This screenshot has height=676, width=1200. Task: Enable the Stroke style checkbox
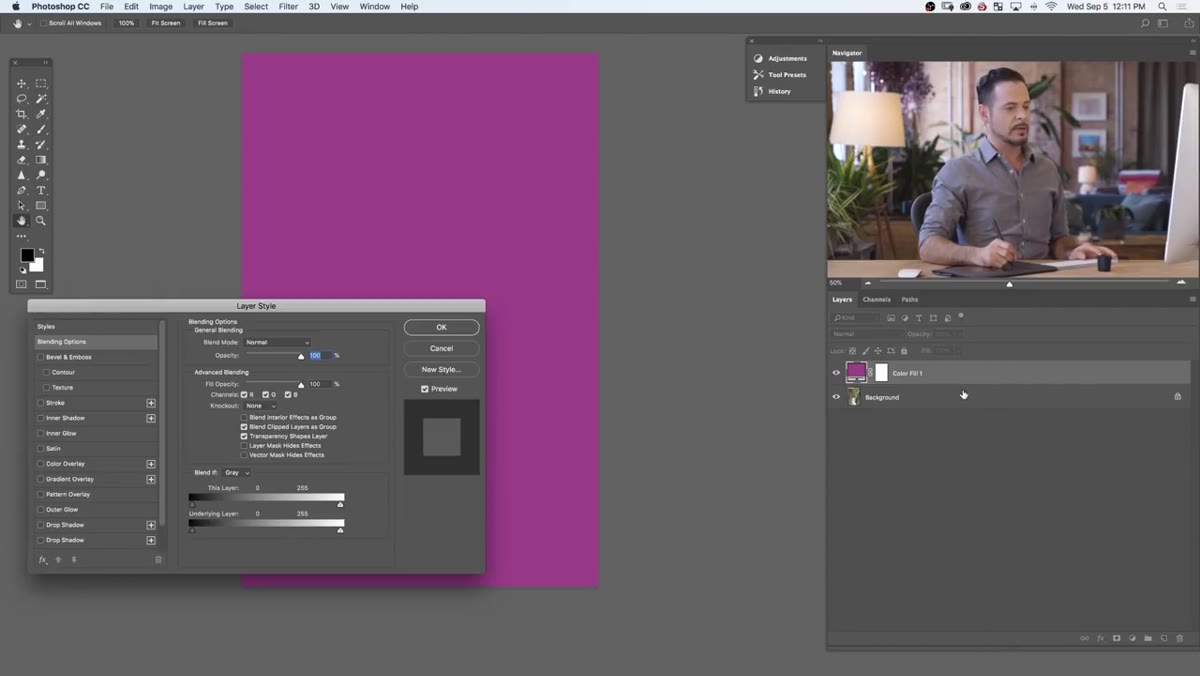point(41,403)
